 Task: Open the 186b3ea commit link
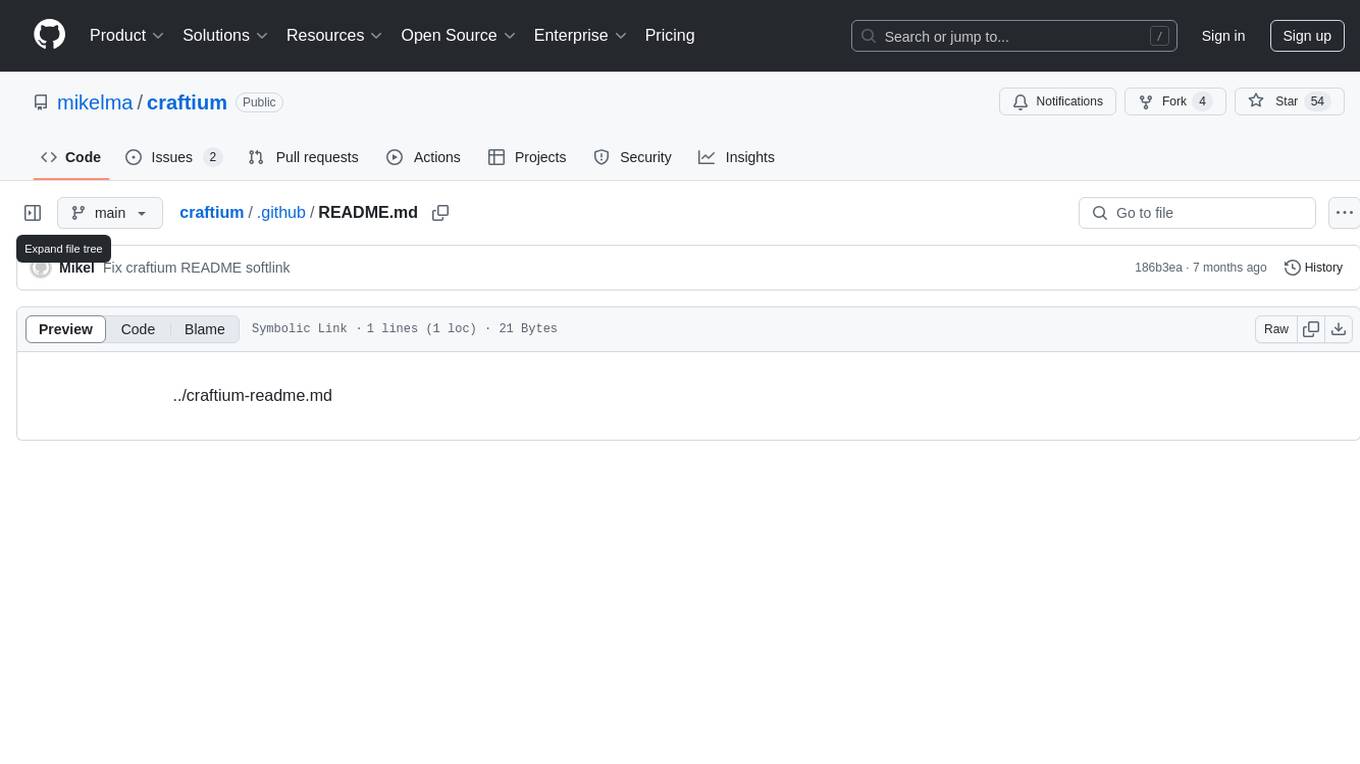coord(1158,268)
